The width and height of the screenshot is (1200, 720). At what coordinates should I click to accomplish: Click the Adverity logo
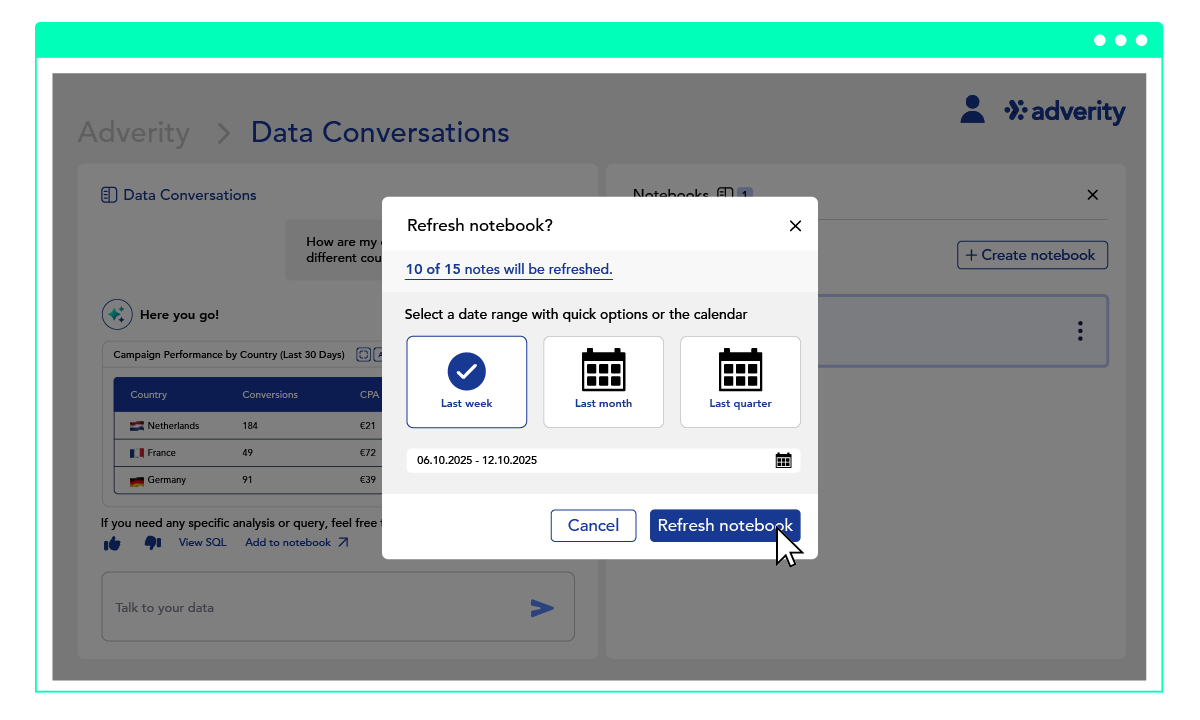pyautogui.click(x=1065, y=111)
